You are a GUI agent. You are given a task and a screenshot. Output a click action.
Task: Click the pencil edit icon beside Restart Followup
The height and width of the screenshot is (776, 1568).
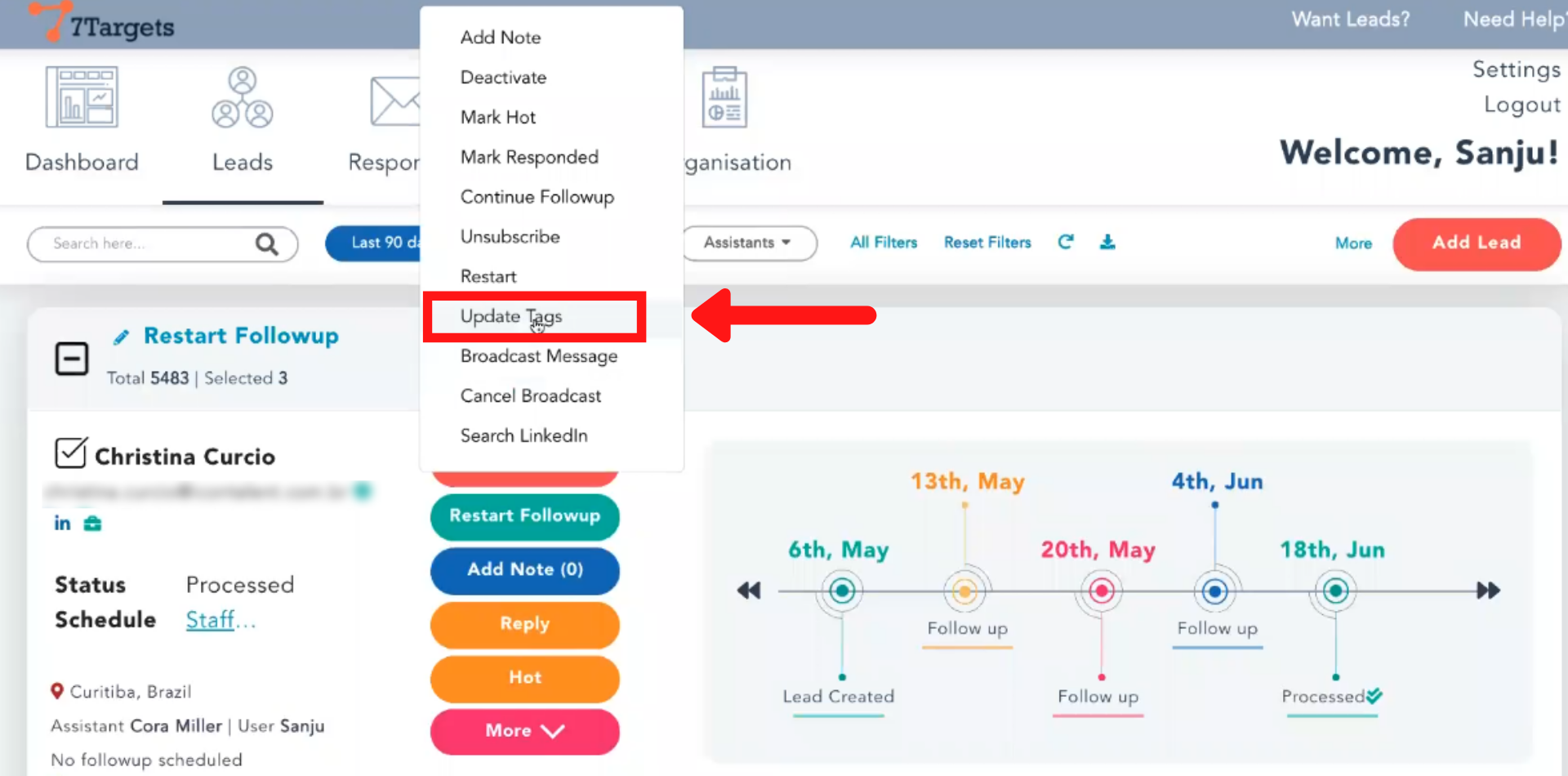tap(122, 337)
